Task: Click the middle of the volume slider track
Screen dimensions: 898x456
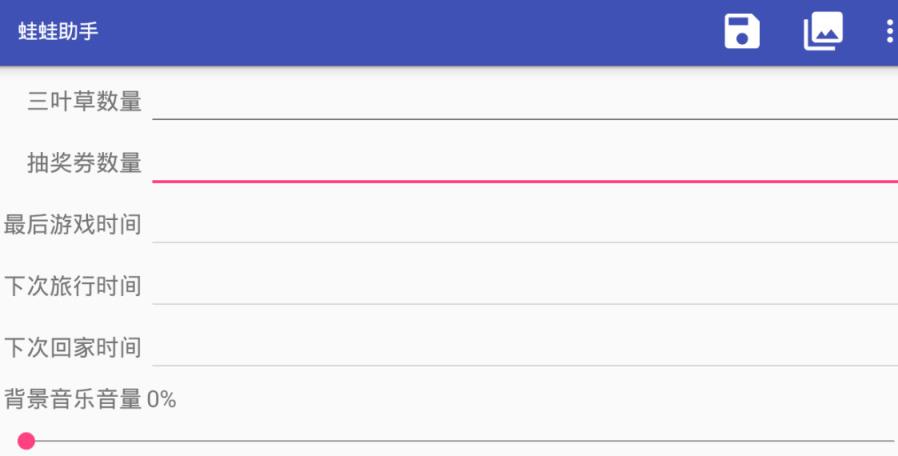Action: [x=460, y=441]
